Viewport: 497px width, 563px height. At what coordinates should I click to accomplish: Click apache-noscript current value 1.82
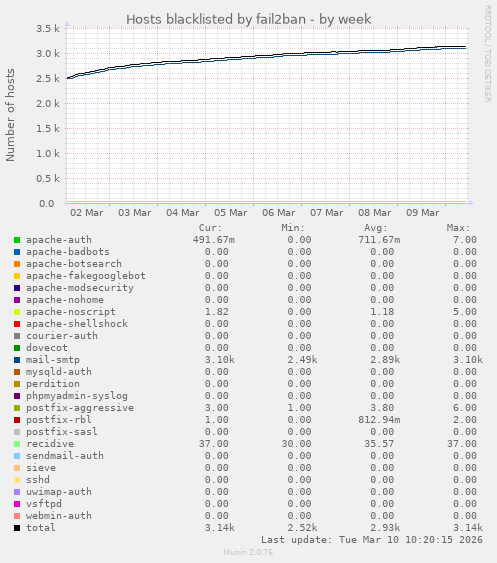pyautogui.click(x=217, y=312)
